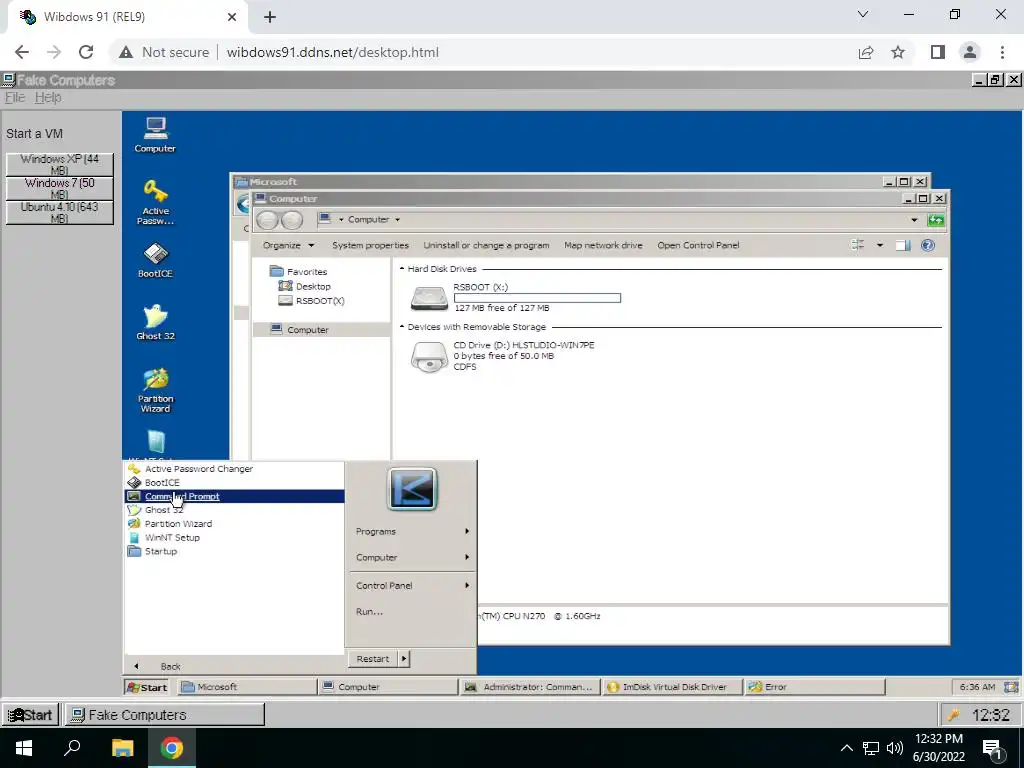
Task: Launch Ghost 32 desktop icon
Action: [x=155, y=322]
